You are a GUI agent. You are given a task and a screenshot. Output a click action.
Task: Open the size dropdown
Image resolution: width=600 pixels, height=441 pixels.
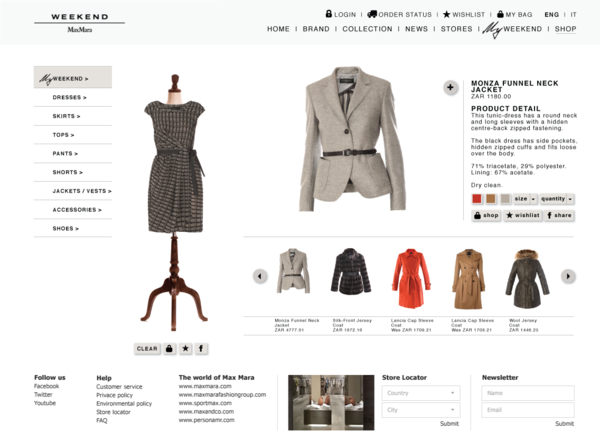525,199
